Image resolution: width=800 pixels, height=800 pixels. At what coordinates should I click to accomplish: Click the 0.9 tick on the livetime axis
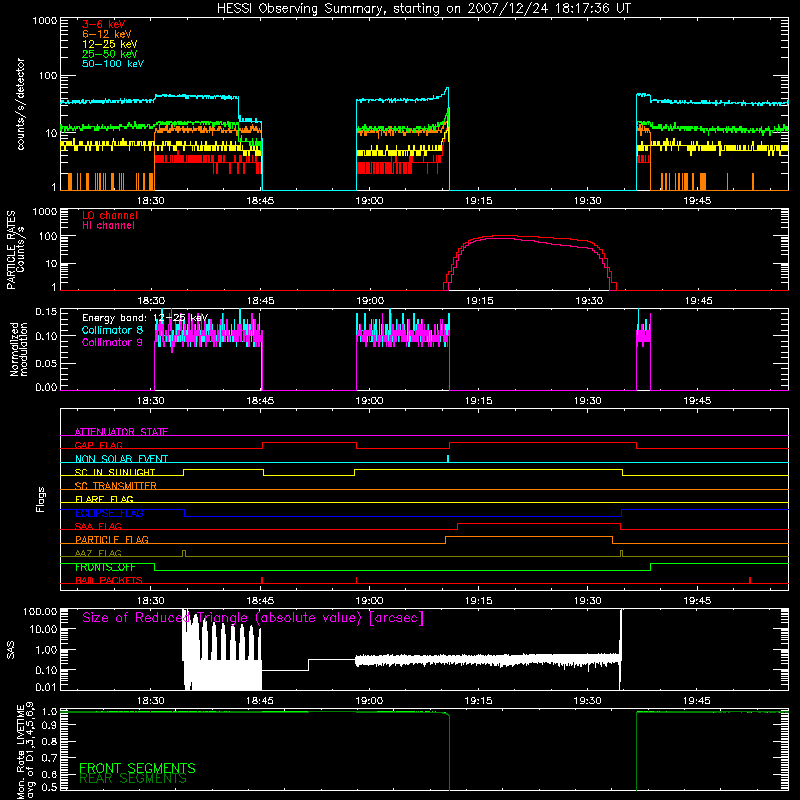50,723
